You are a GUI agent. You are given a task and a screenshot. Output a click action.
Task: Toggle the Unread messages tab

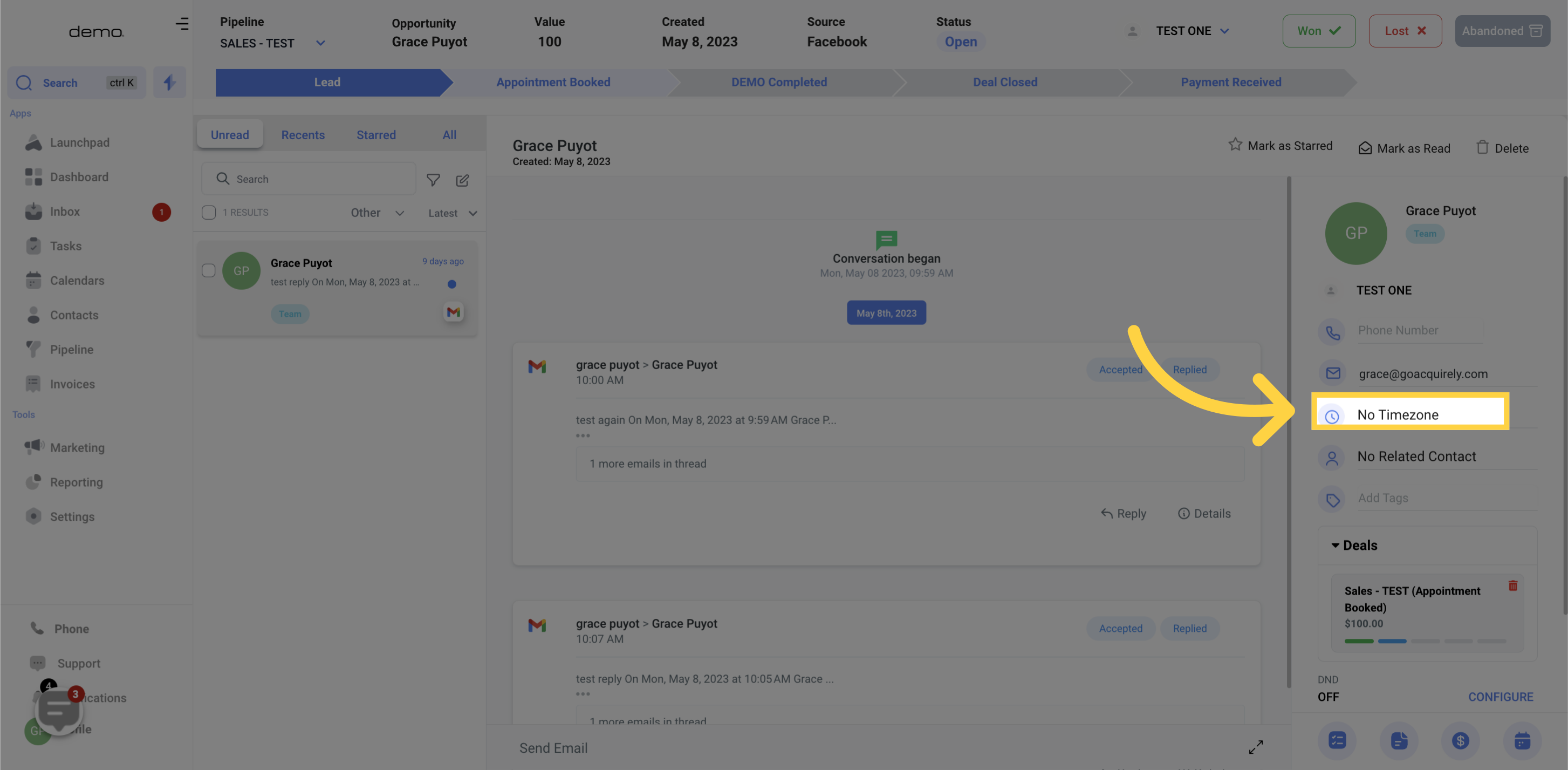pos(229,133)
